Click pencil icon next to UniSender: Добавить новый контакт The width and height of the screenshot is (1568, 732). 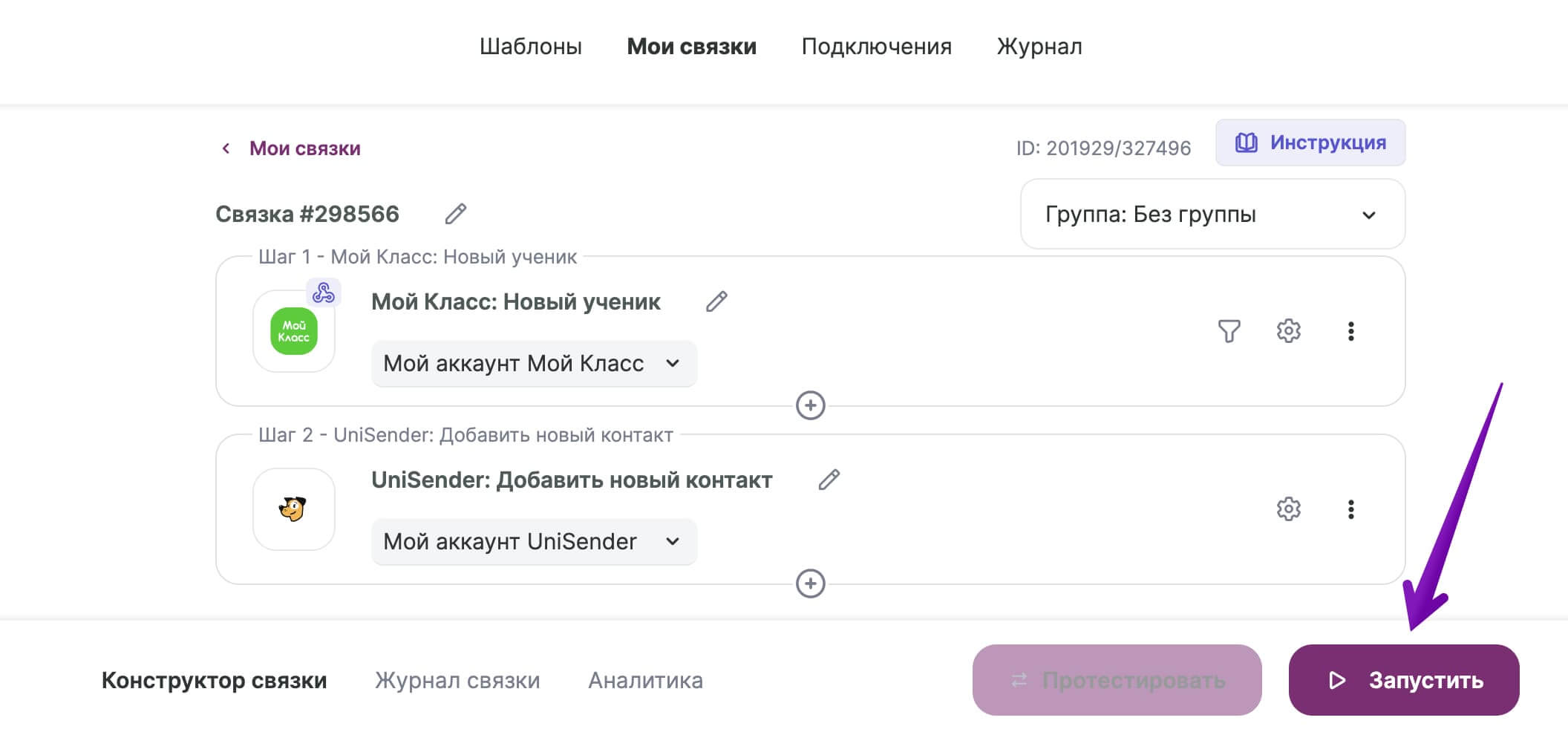[x=829, y=480]
